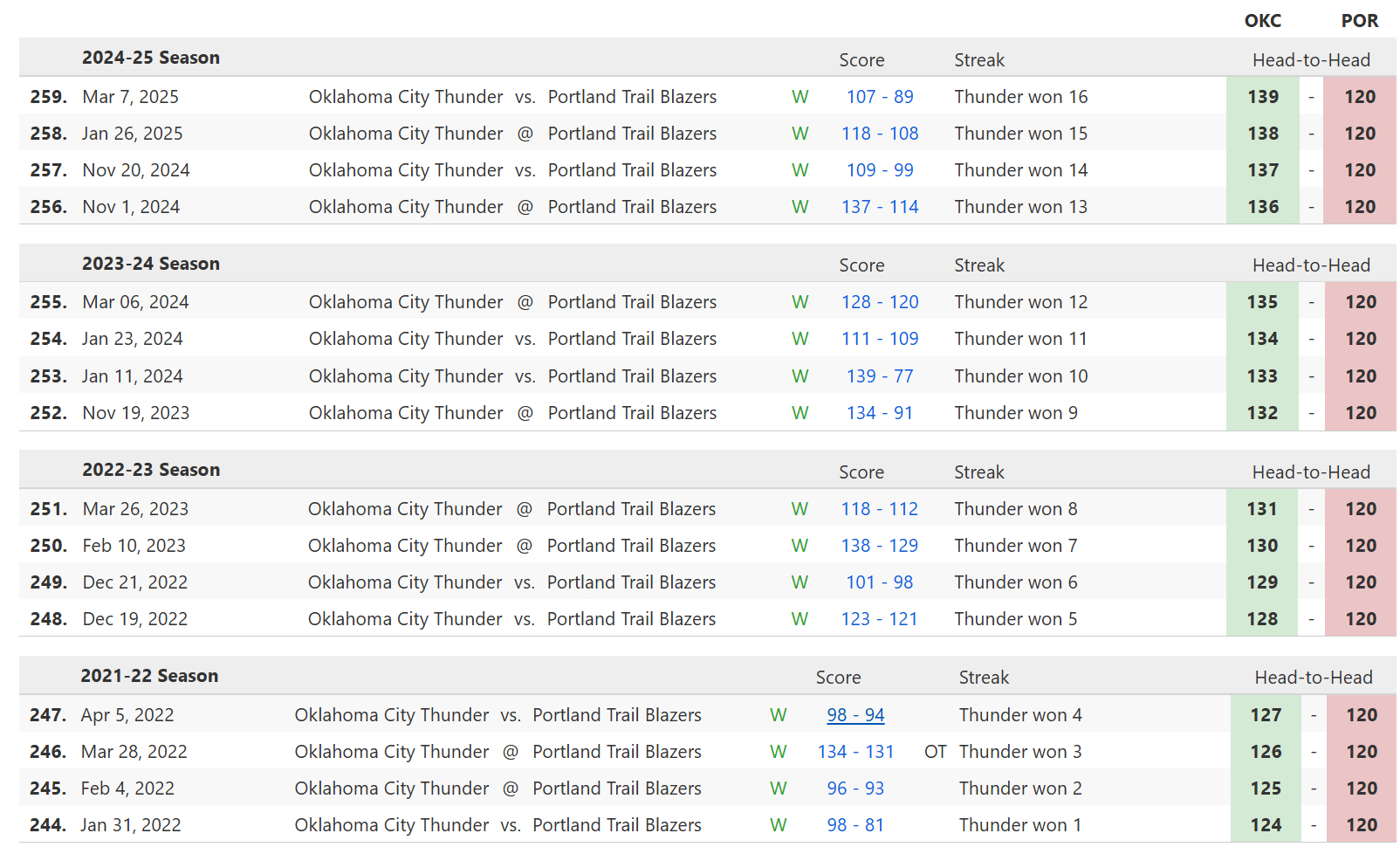Click the Jan 23, 2024 date
Image resolution: width=1400 pixels, height=847 pixels.
tap(133, 339)
